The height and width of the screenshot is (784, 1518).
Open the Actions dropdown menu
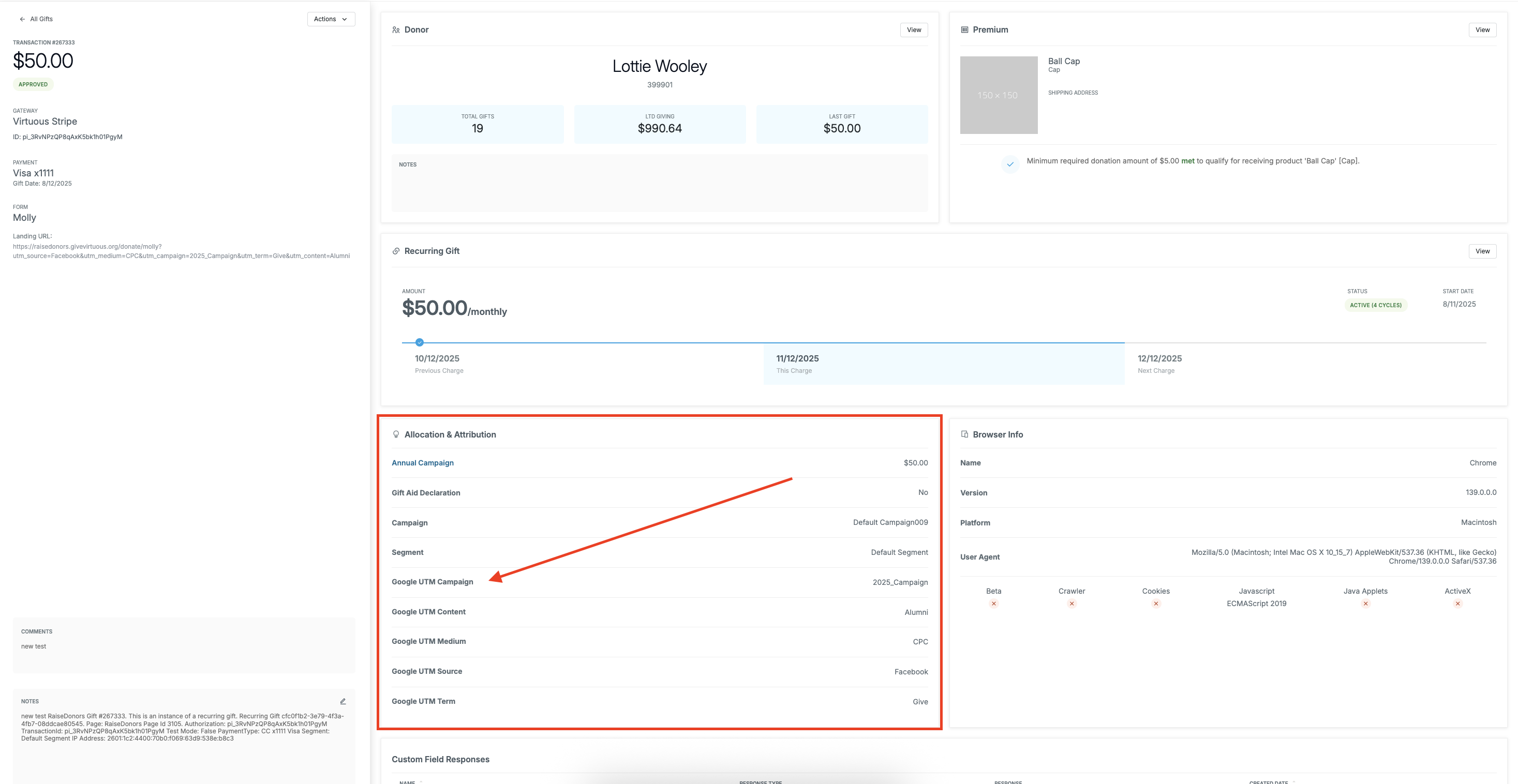331,19
